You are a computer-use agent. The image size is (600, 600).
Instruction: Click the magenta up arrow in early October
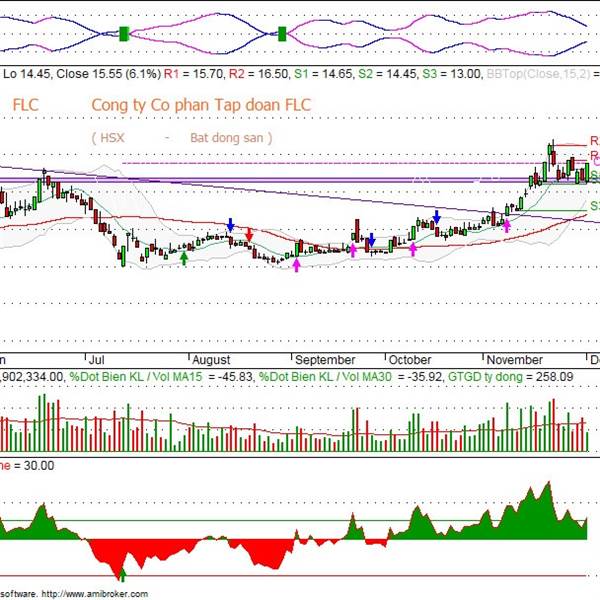coord(413,249)
